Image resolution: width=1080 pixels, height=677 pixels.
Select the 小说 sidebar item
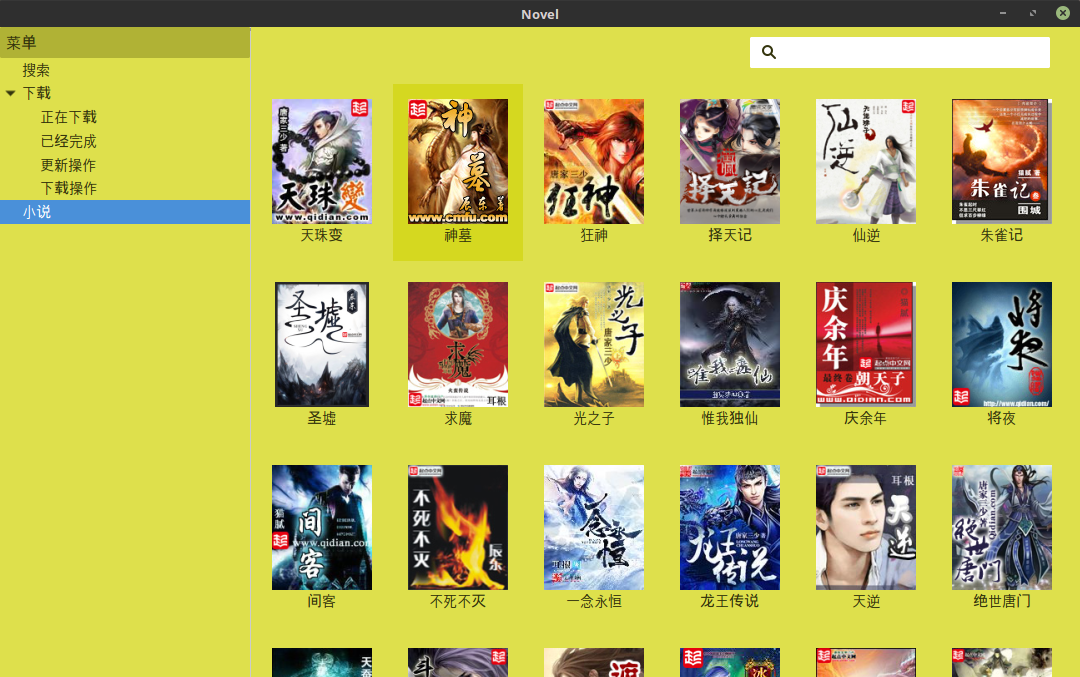125,212
